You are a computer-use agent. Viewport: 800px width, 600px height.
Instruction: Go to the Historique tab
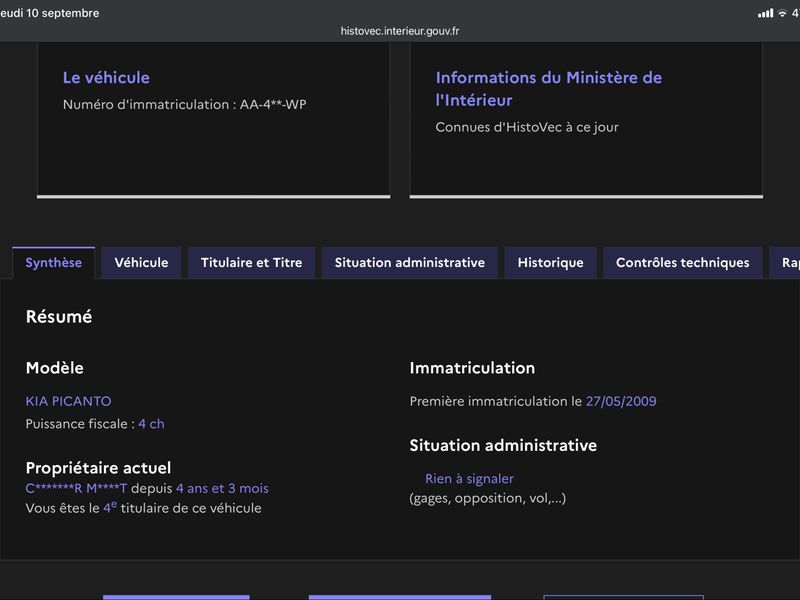[551, 263]
